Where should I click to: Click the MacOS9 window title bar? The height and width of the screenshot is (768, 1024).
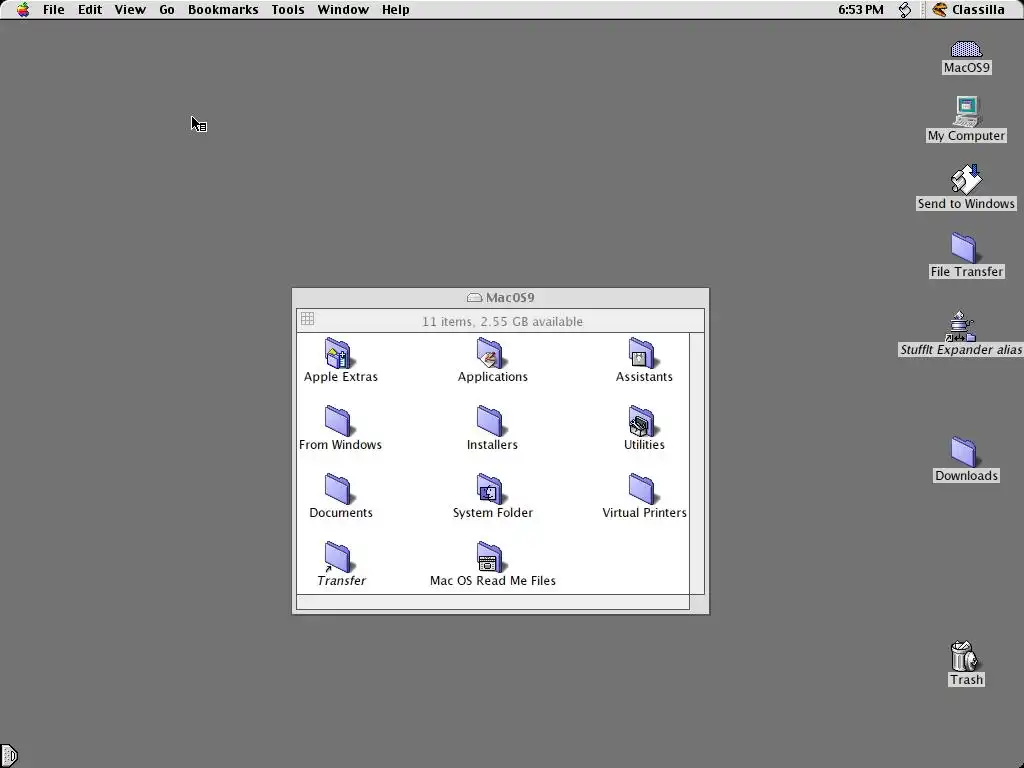500,298
